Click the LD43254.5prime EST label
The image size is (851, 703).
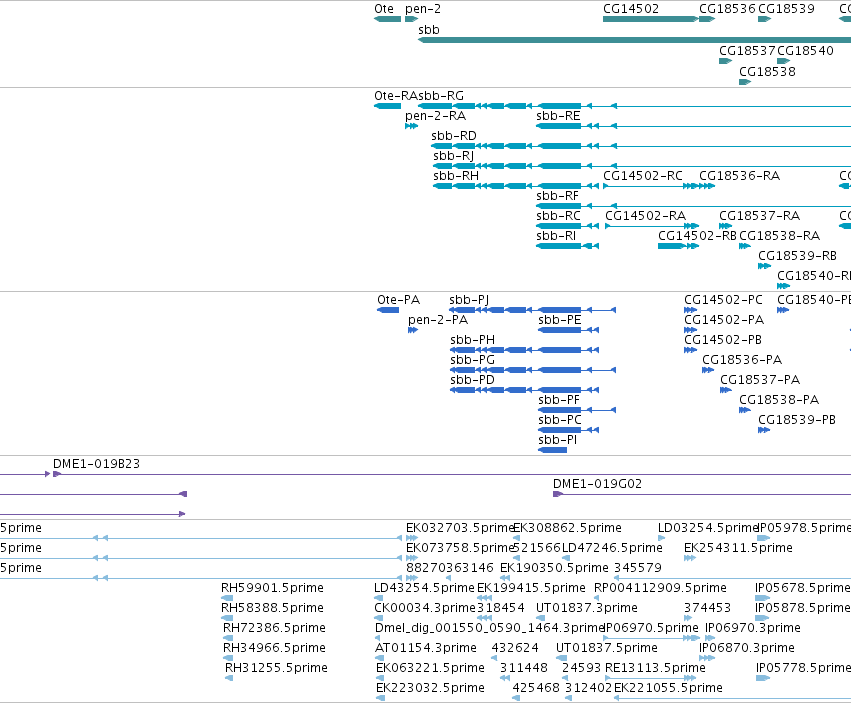pyautogui.click(x=424, y=588)
